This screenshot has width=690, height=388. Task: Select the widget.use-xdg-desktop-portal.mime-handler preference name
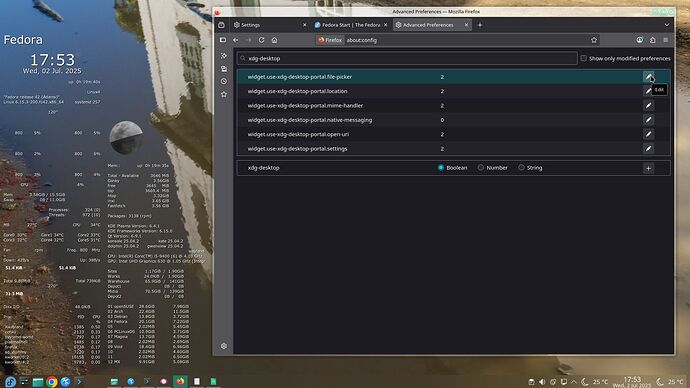click(305, 106)
